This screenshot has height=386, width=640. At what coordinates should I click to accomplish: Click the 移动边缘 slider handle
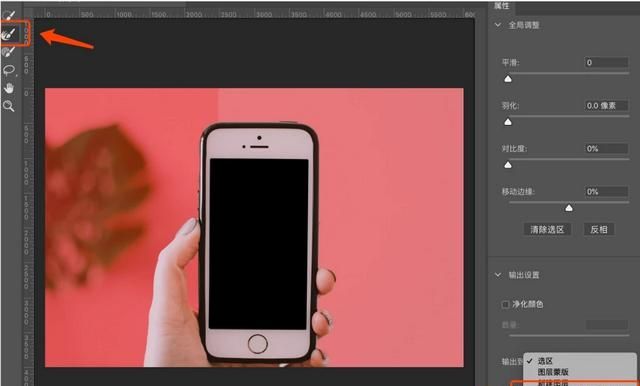pos(569,208)
